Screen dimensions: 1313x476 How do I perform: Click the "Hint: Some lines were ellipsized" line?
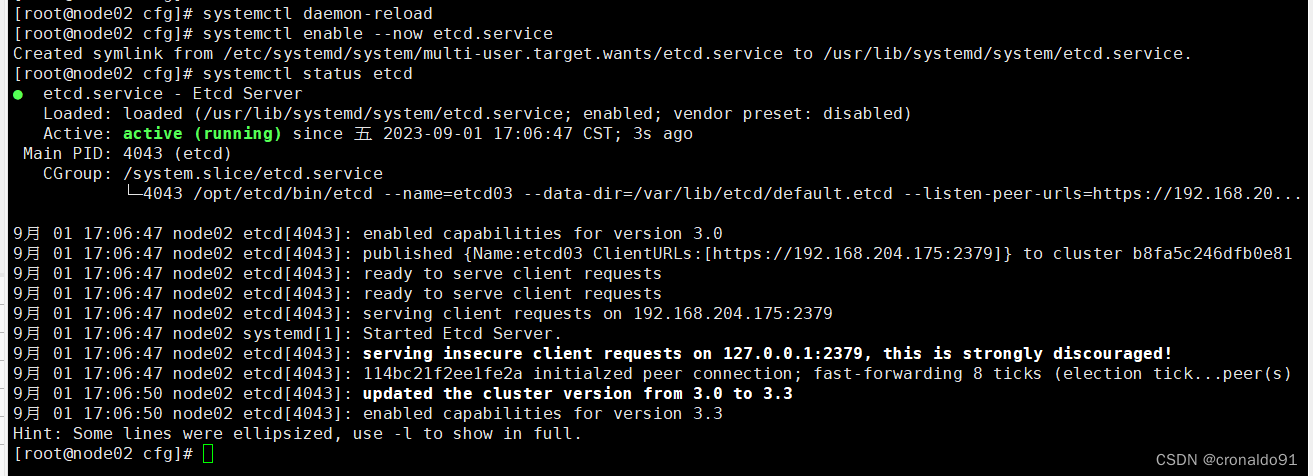[297, 433]
